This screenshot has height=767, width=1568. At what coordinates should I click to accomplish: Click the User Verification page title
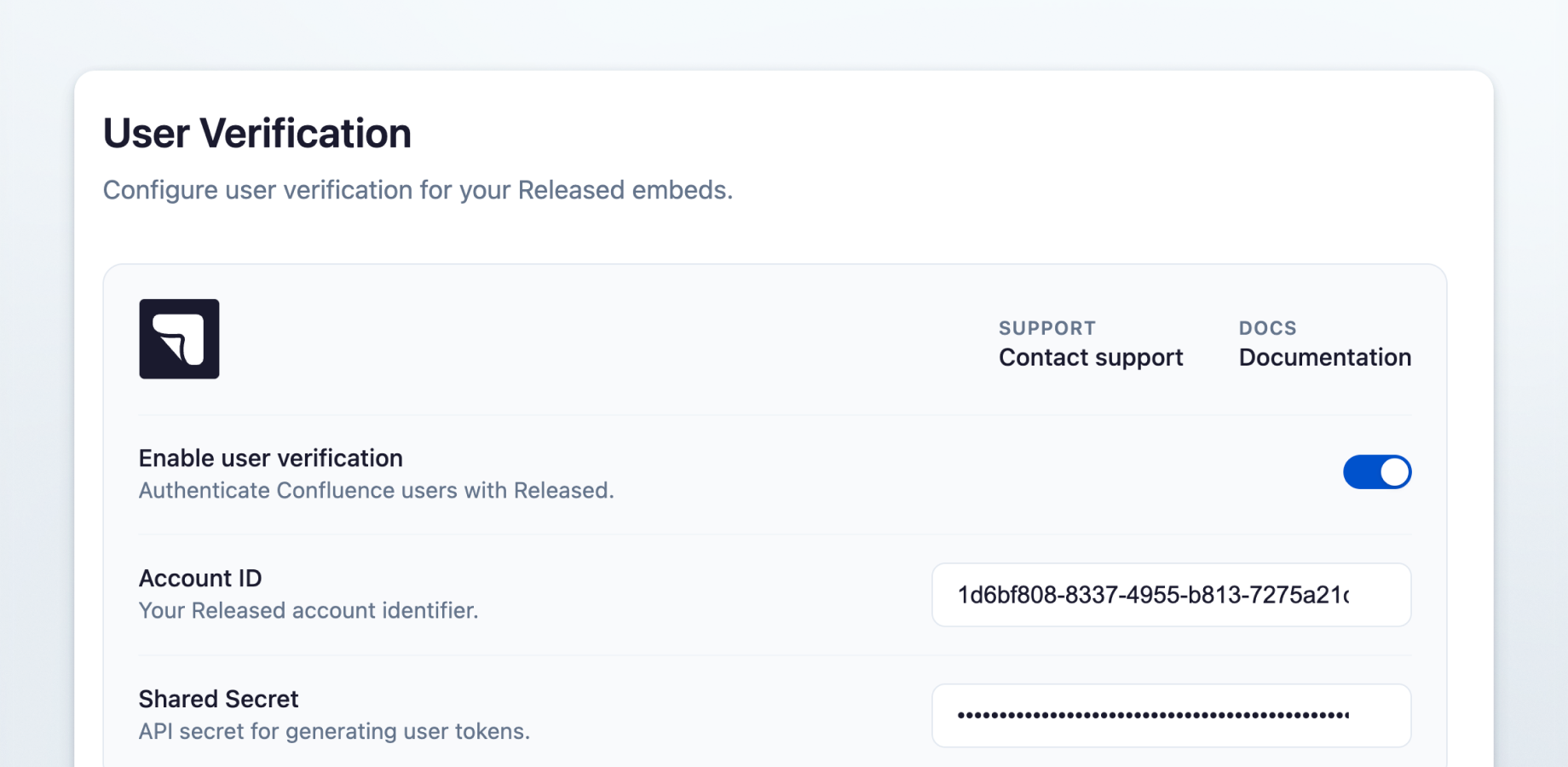coord(257,133)
